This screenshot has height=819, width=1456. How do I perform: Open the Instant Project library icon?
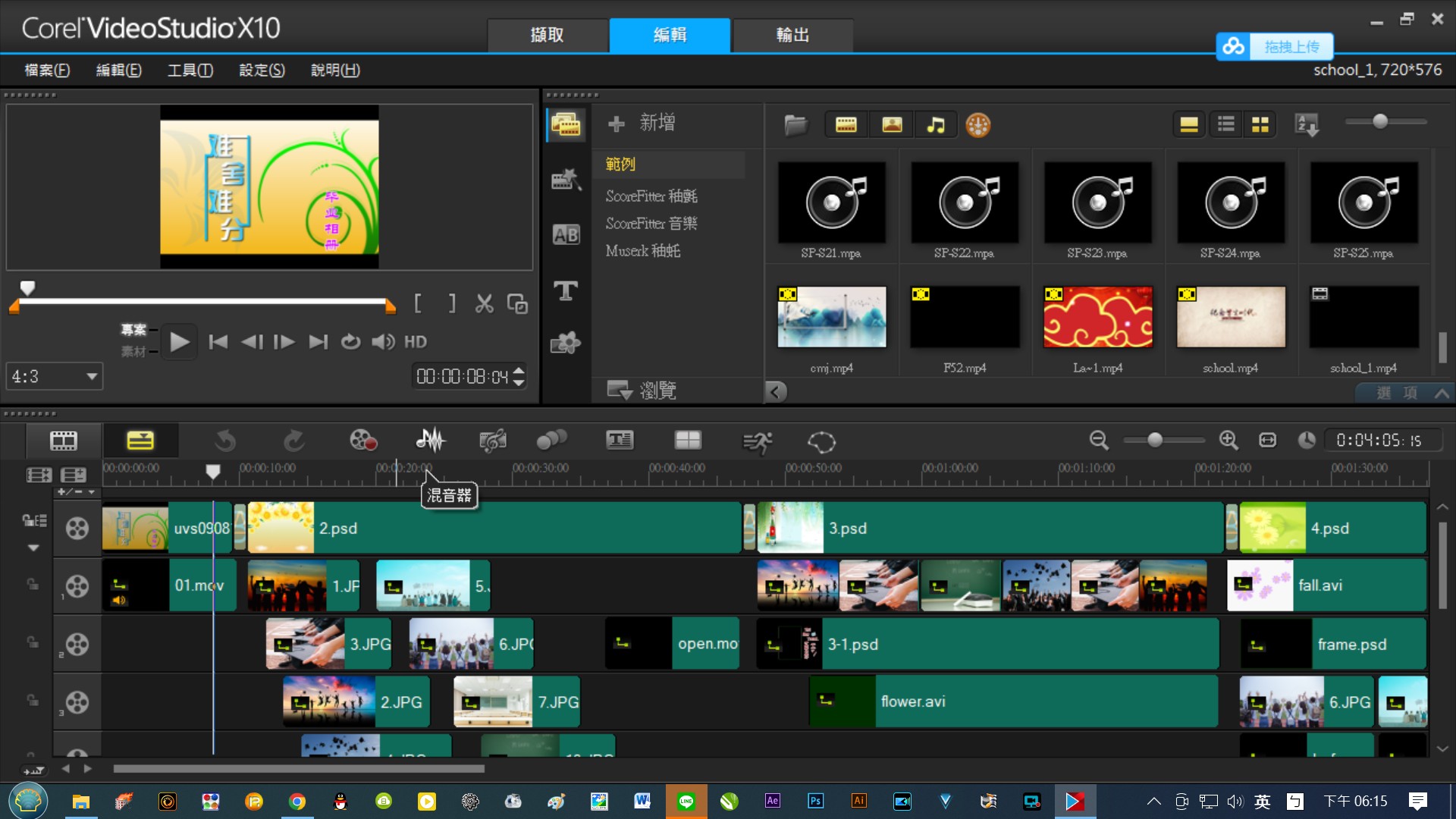coord(566,180)
